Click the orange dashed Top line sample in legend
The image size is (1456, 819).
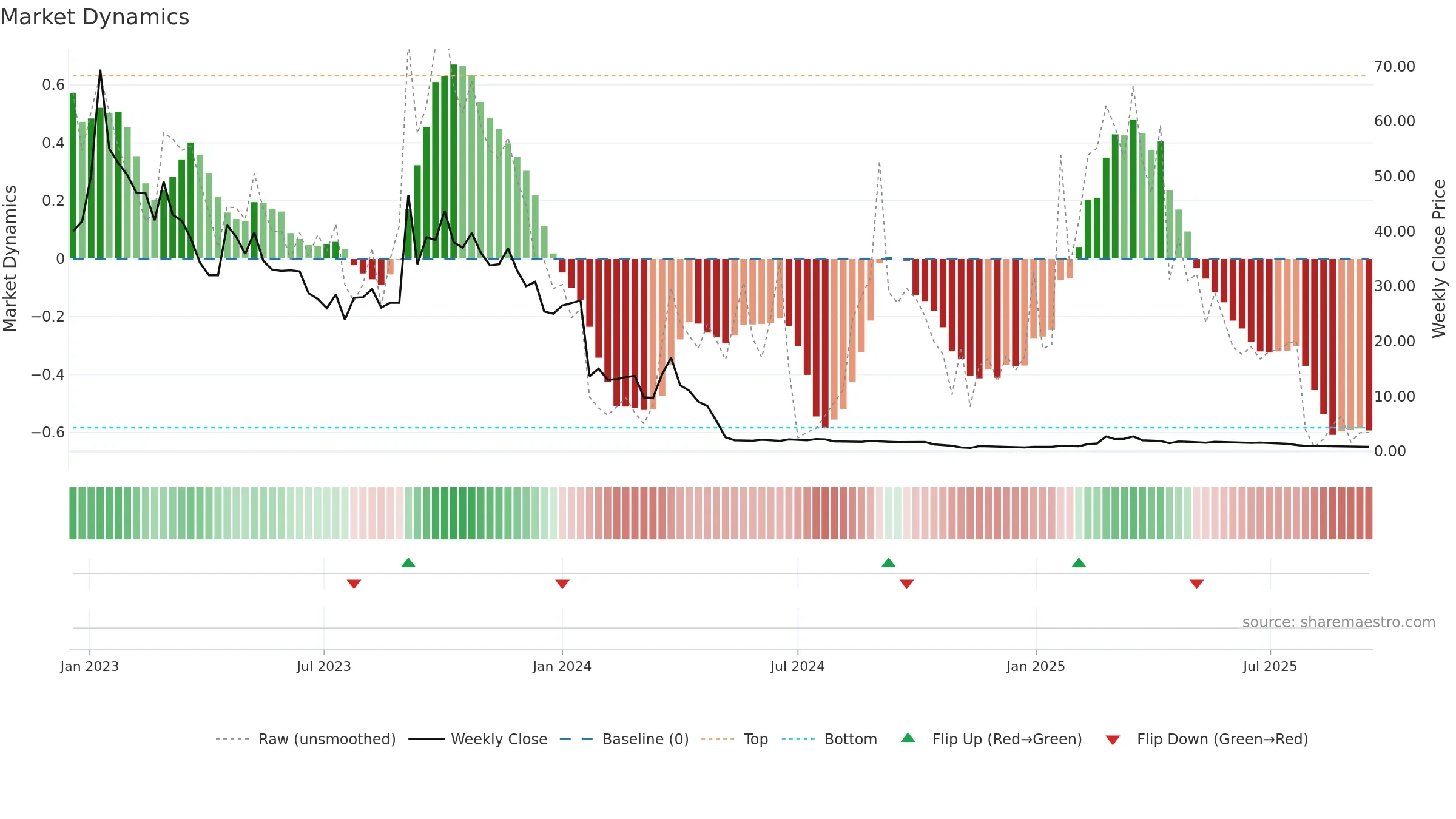(718, 739)
